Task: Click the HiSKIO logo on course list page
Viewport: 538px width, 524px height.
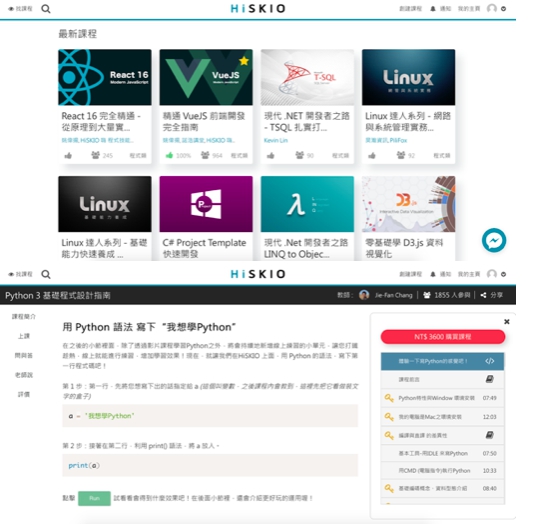Action: [258, 9]
